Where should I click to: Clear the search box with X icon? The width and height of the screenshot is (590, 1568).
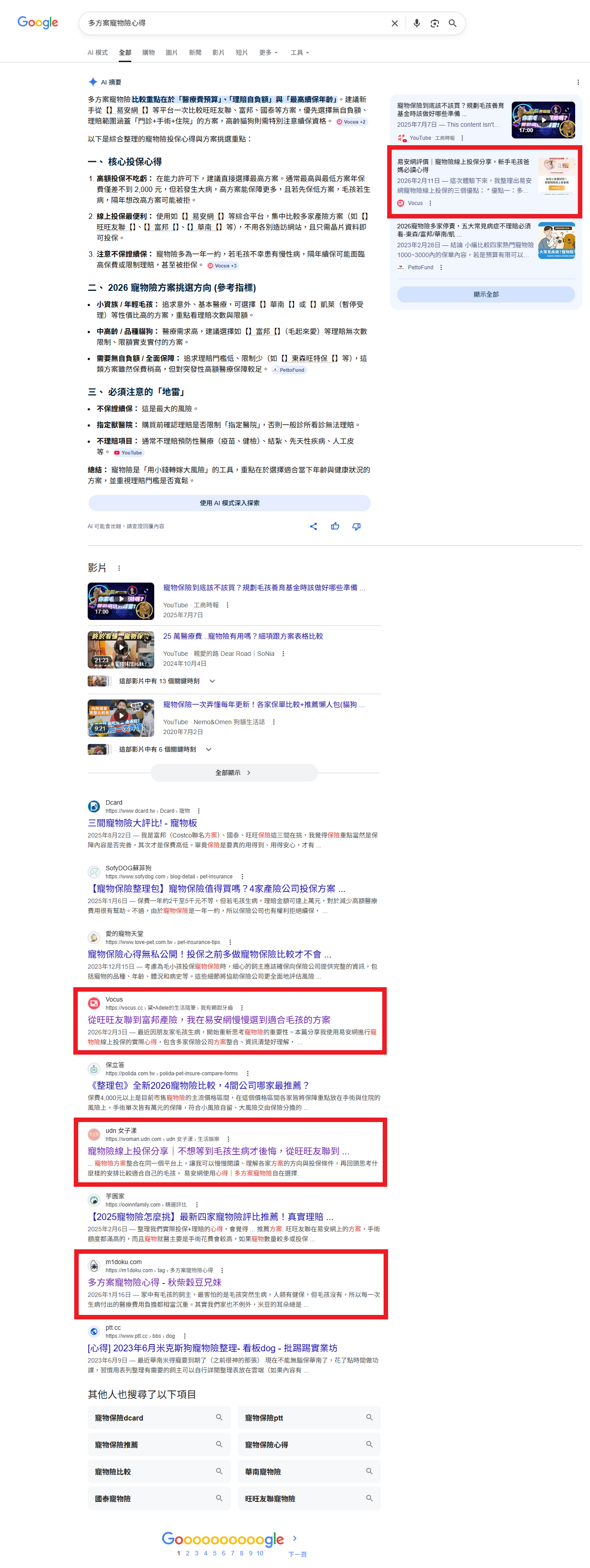(394, 23)
